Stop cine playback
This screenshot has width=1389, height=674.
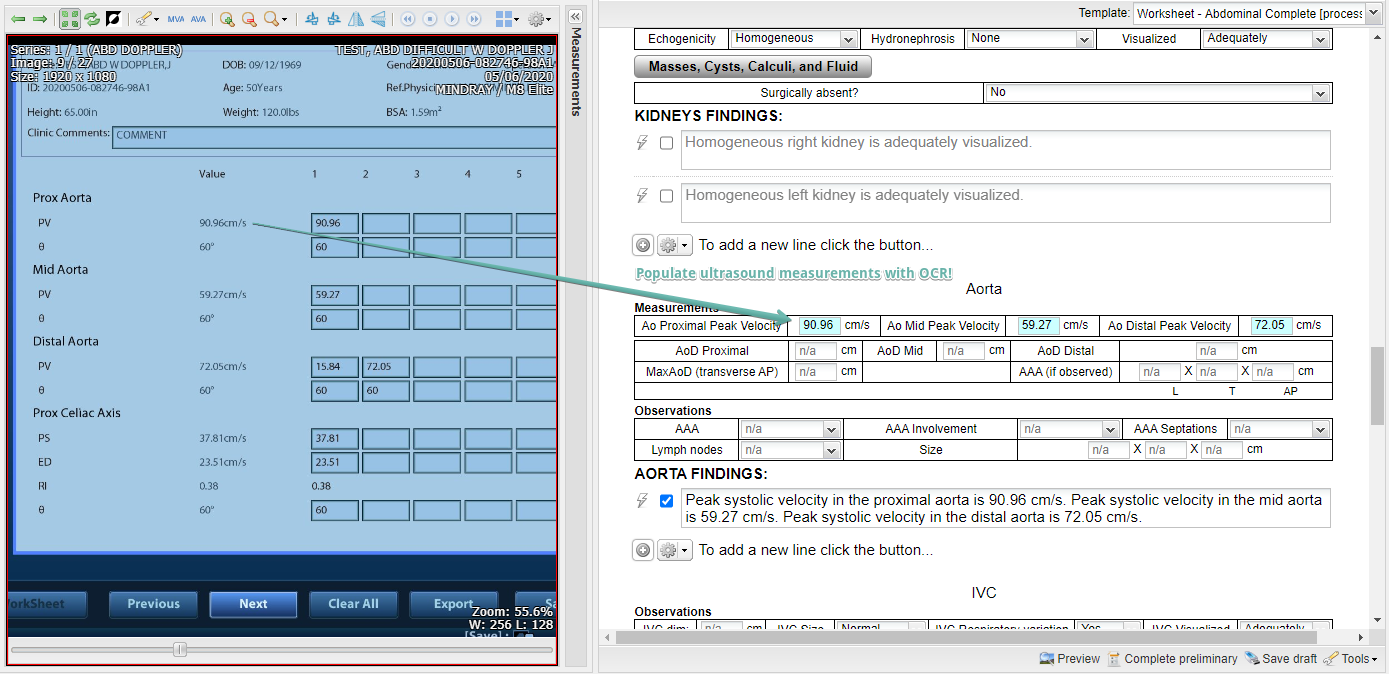430,19
